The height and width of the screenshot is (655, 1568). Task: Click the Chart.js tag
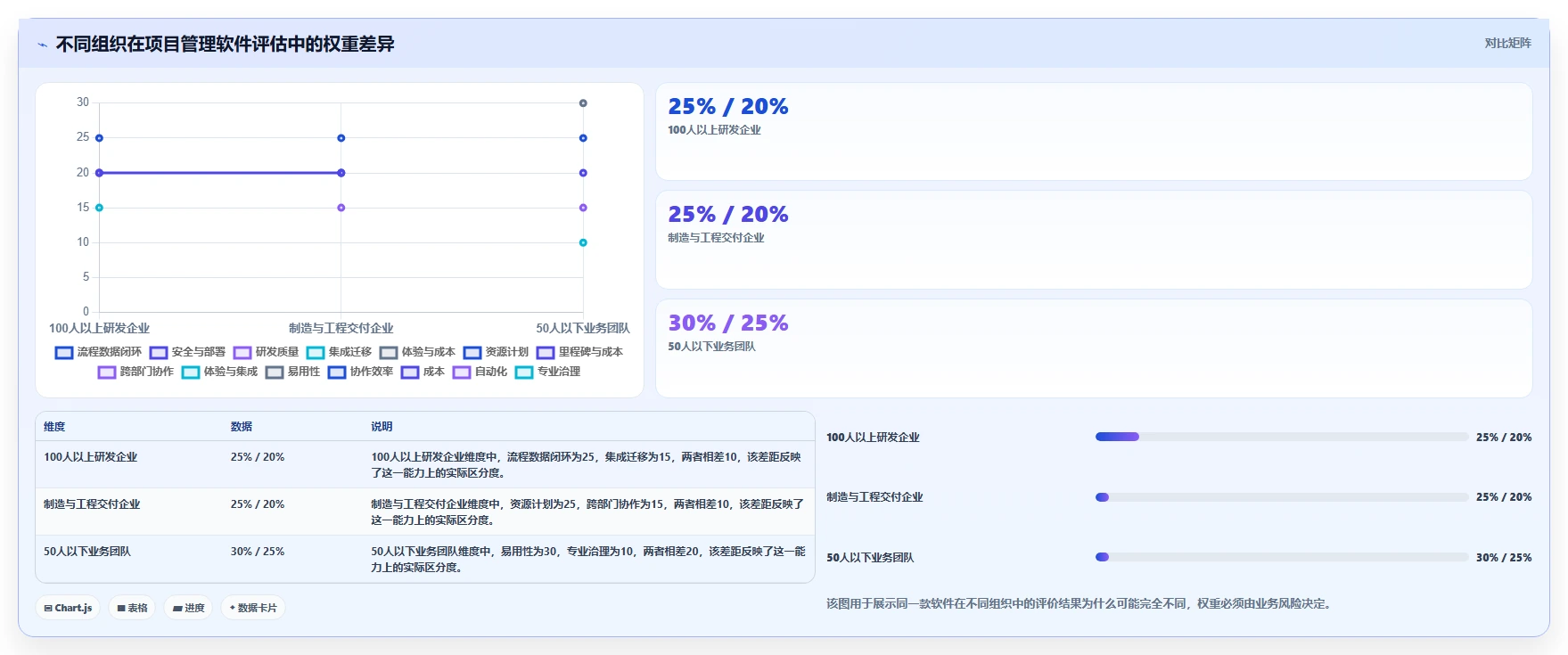point(68,608)
